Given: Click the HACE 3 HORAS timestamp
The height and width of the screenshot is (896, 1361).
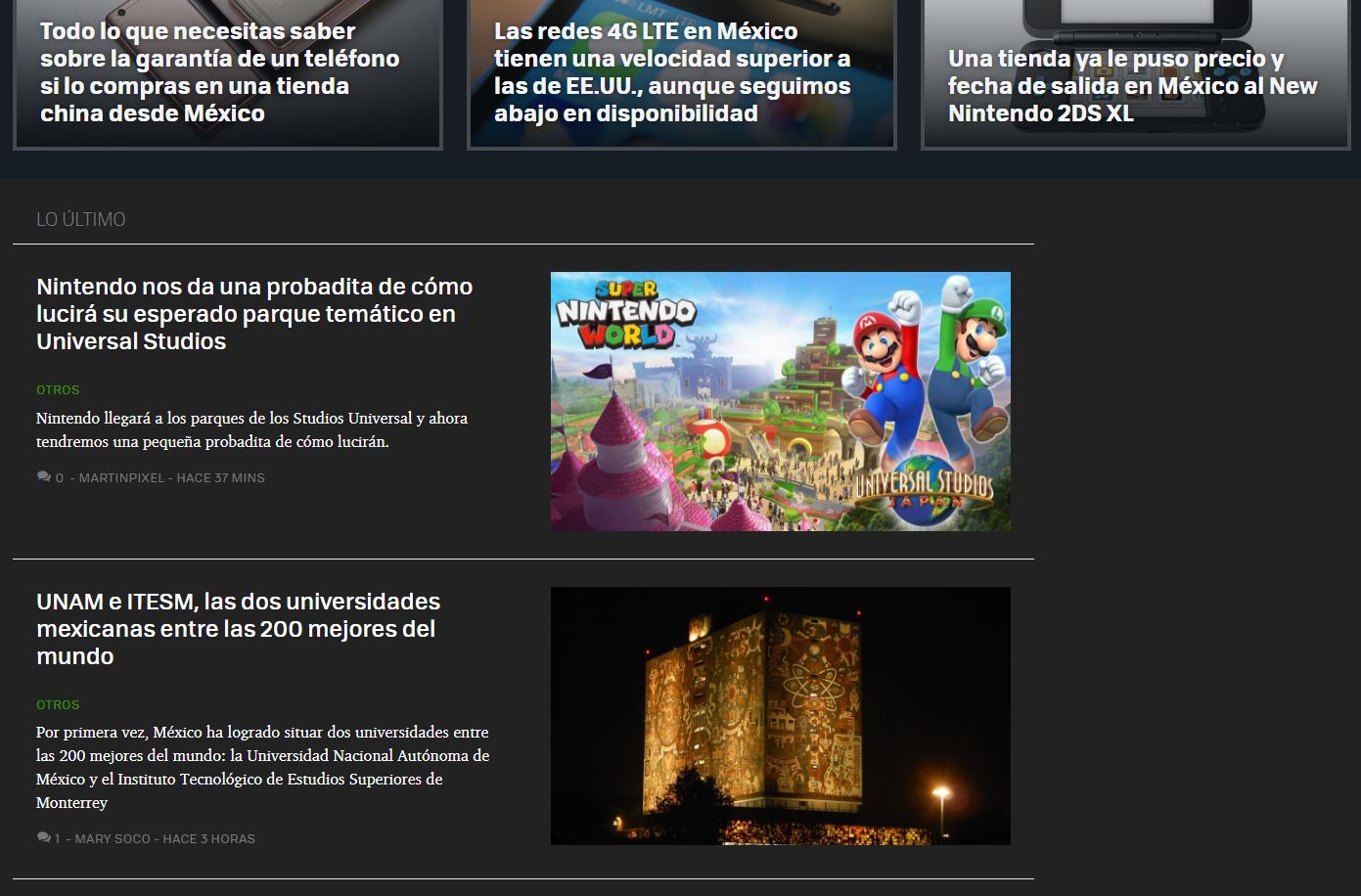Looking at the screenshot, I should tap(209, 839).
